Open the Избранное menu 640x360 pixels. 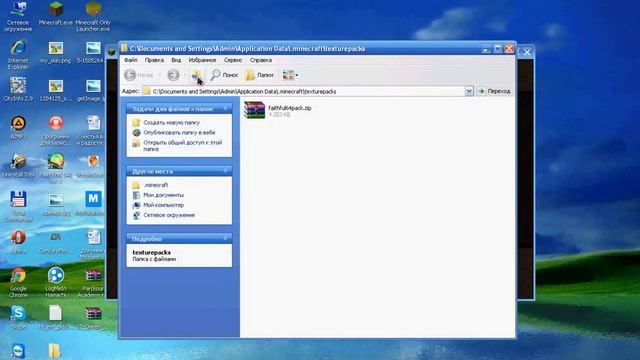(x=202, y=60)
